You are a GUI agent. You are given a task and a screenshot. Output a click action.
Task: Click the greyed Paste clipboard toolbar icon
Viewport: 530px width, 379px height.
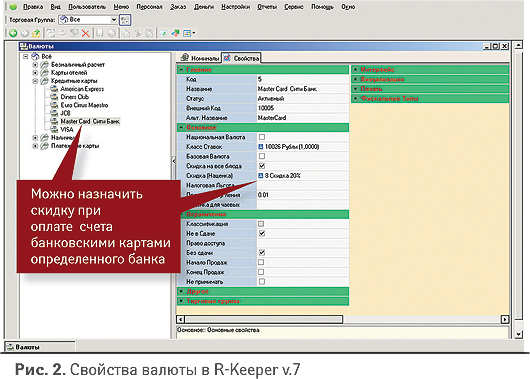coord(149,33)
